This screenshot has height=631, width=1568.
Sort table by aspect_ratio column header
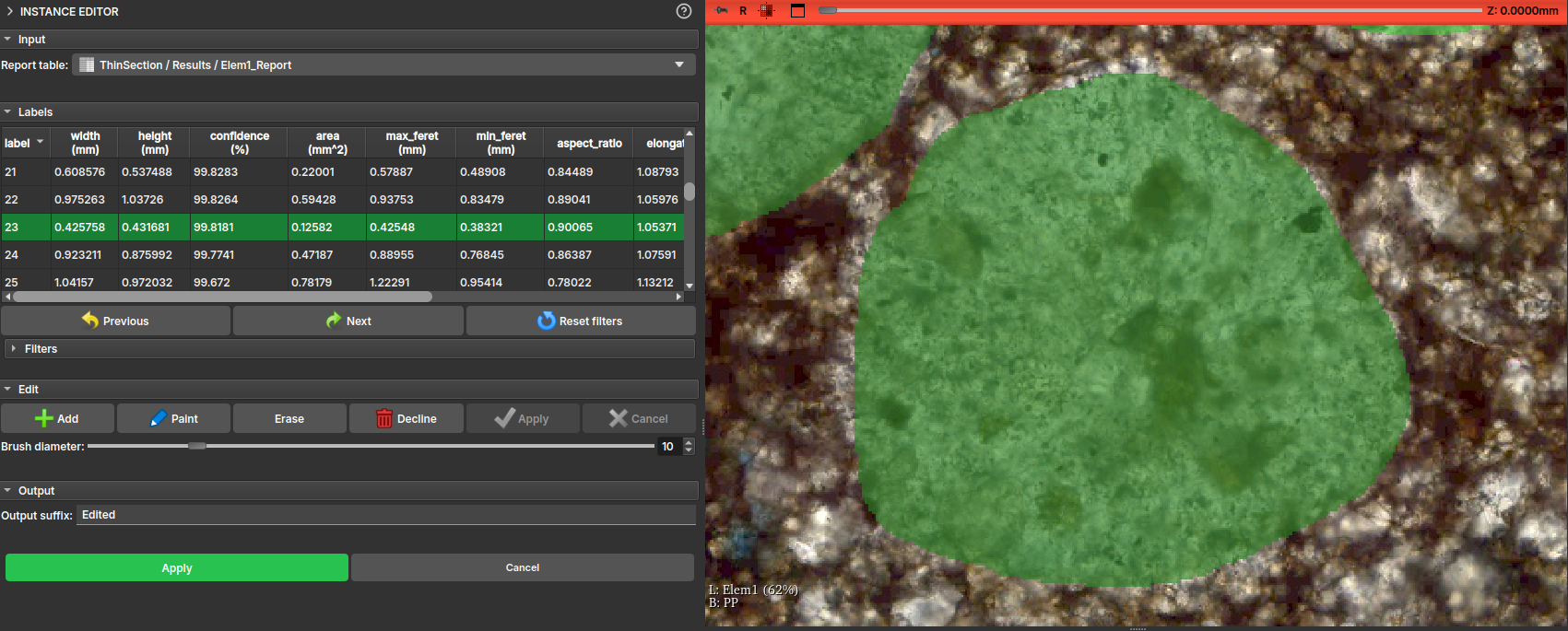click(x=589, y=144)
